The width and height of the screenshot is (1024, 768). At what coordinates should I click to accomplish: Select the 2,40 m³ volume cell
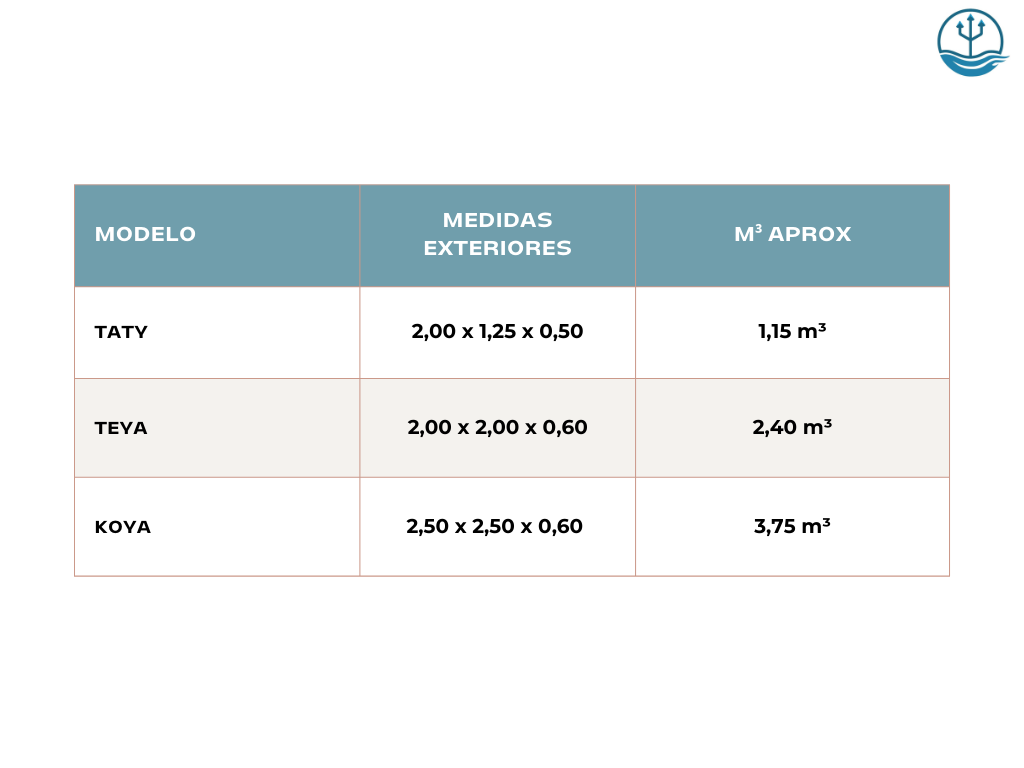(792, 428)
